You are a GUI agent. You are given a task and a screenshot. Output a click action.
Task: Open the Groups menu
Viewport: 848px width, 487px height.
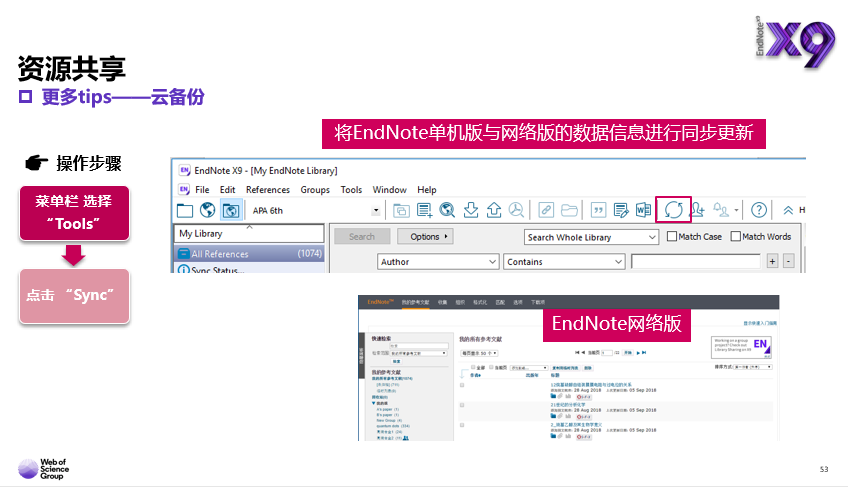click(x=315, y=190)
